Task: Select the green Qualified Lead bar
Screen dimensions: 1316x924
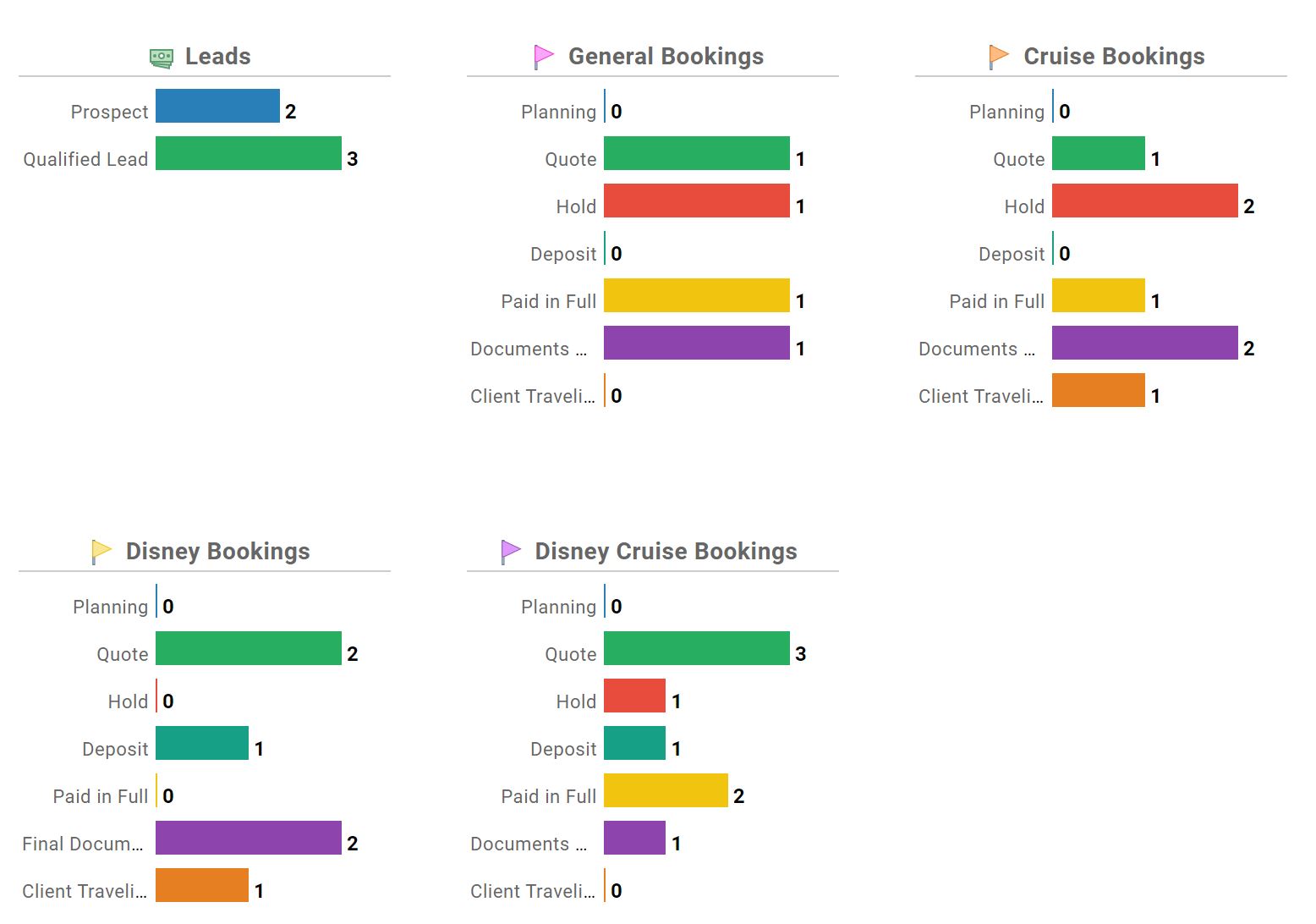Action: (x=249, y=153)
